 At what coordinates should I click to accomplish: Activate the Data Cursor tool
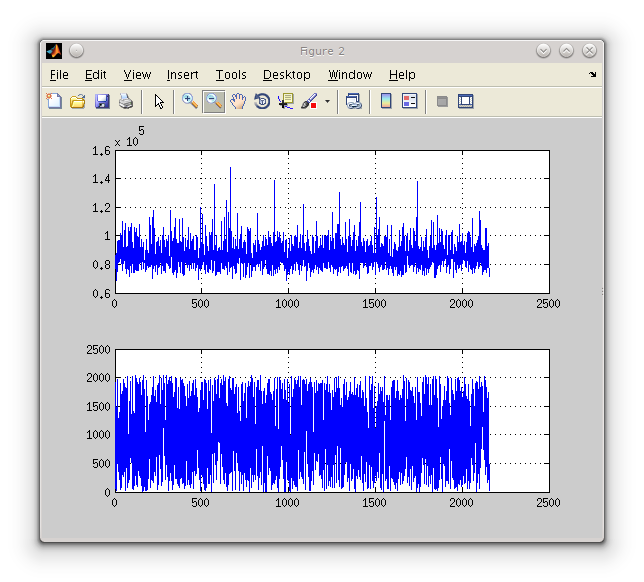(286, 101)
